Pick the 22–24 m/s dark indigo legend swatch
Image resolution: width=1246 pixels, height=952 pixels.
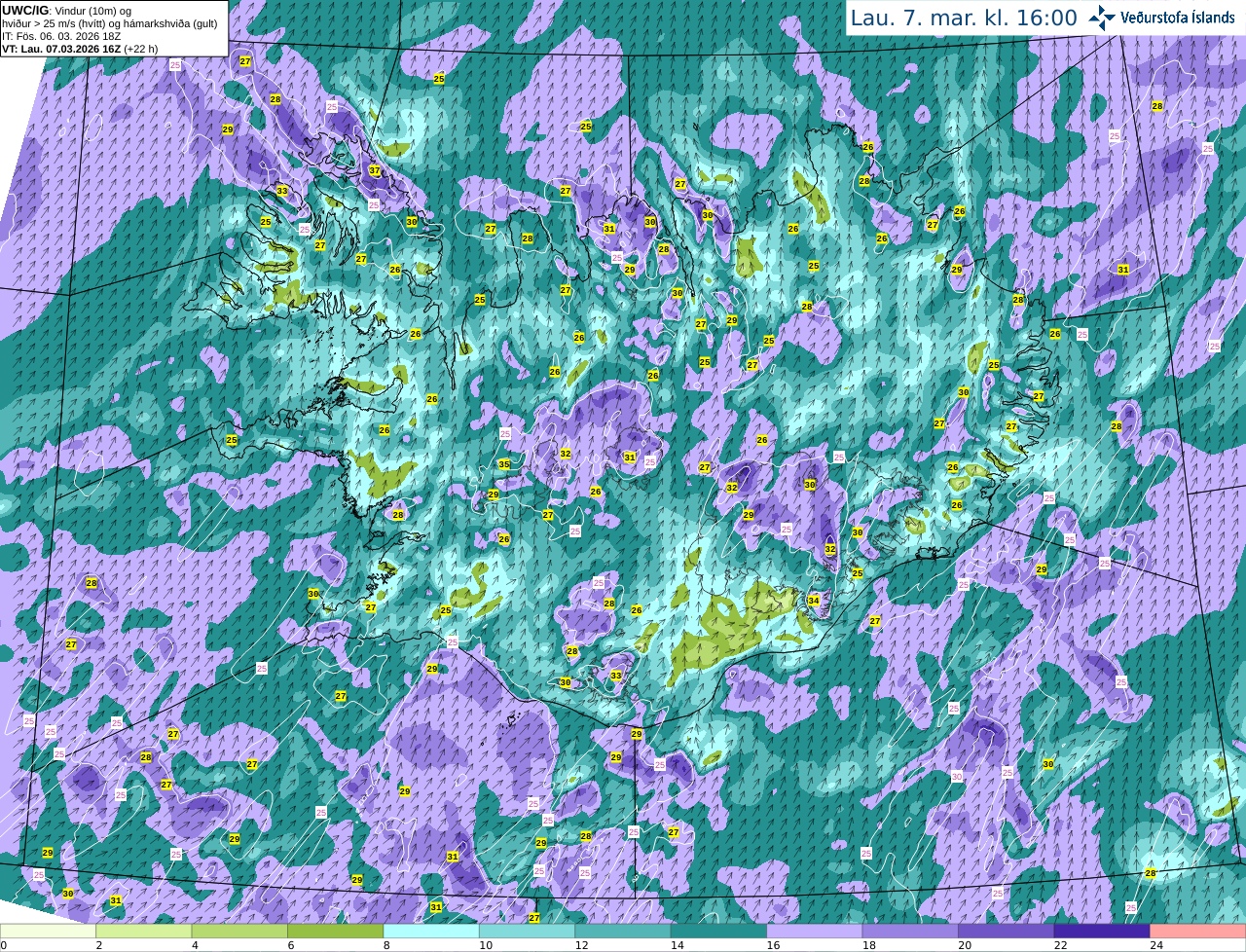(x=1102, y=932)
